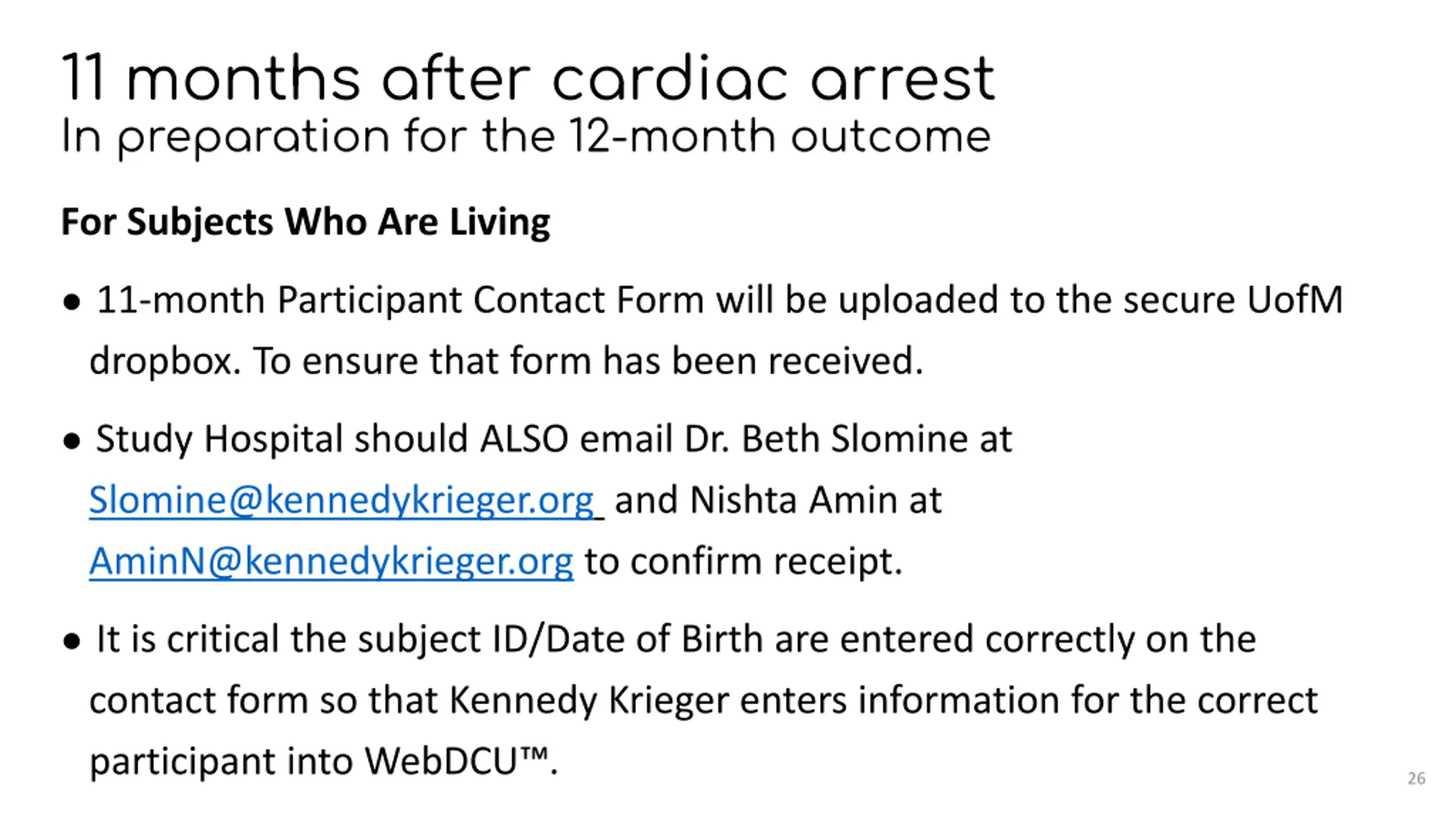Screen dimensions: 1456x819
Task: Open the AminN@kennedykrieger.org email link
Action: 331,561
